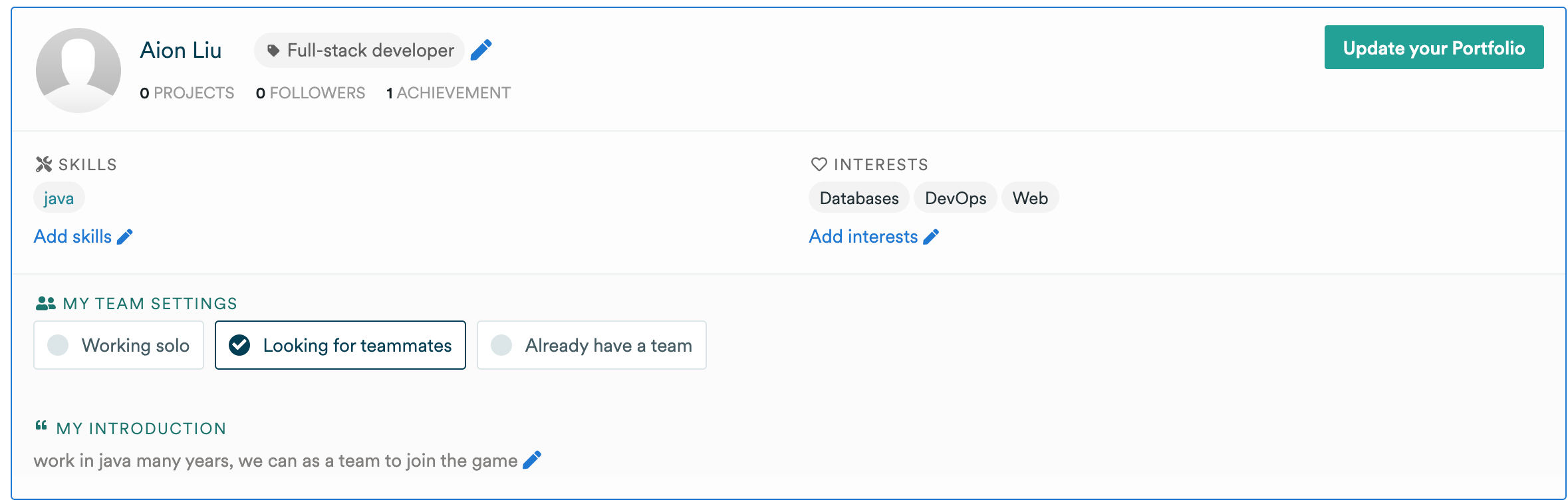Image resolution: width=1568 pixels, height=504 pixels.
Task: Open the Add interests link
Action: coord(863,237)
